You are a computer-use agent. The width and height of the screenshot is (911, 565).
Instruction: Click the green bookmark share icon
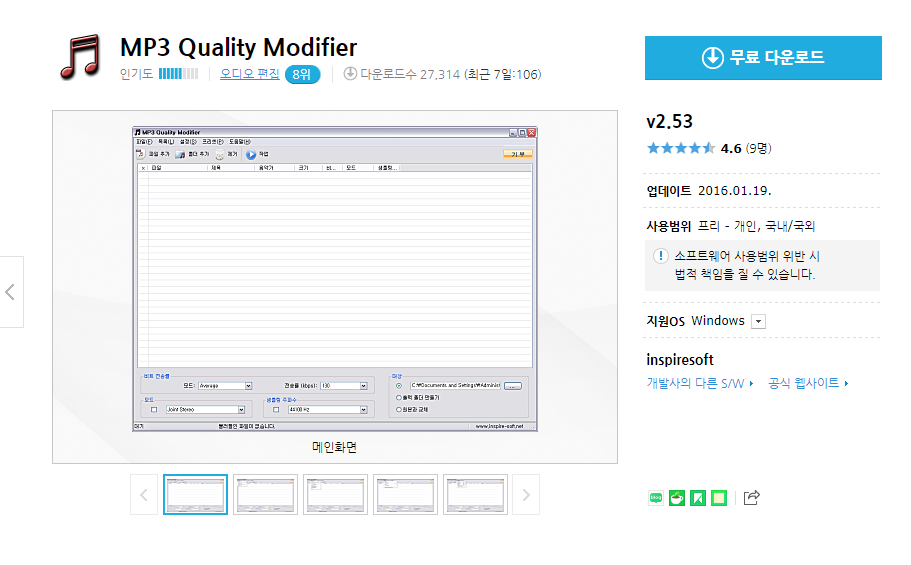coord(698,498)
